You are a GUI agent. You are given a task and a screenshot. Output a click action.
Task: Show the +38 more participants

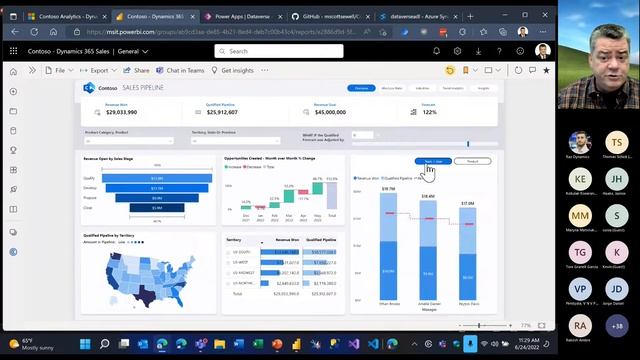click(617, 326)
